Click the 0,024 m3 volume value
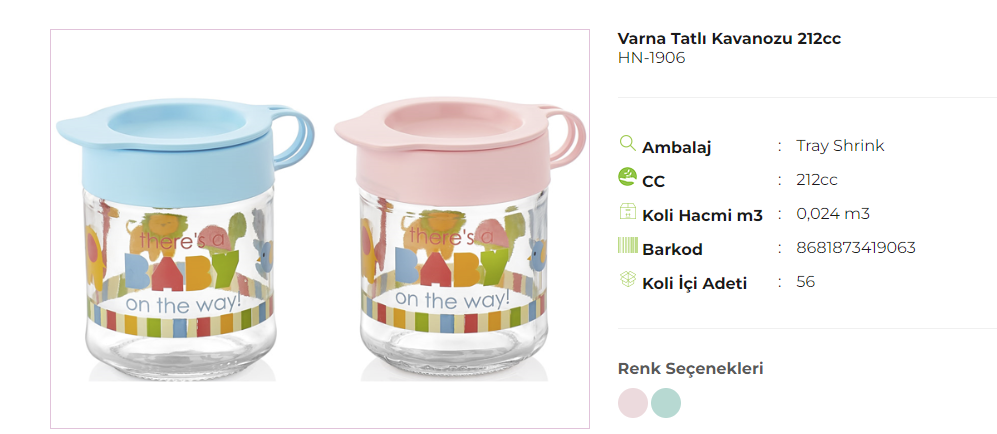This screenshot has height=434, width=997. (833, 214)
